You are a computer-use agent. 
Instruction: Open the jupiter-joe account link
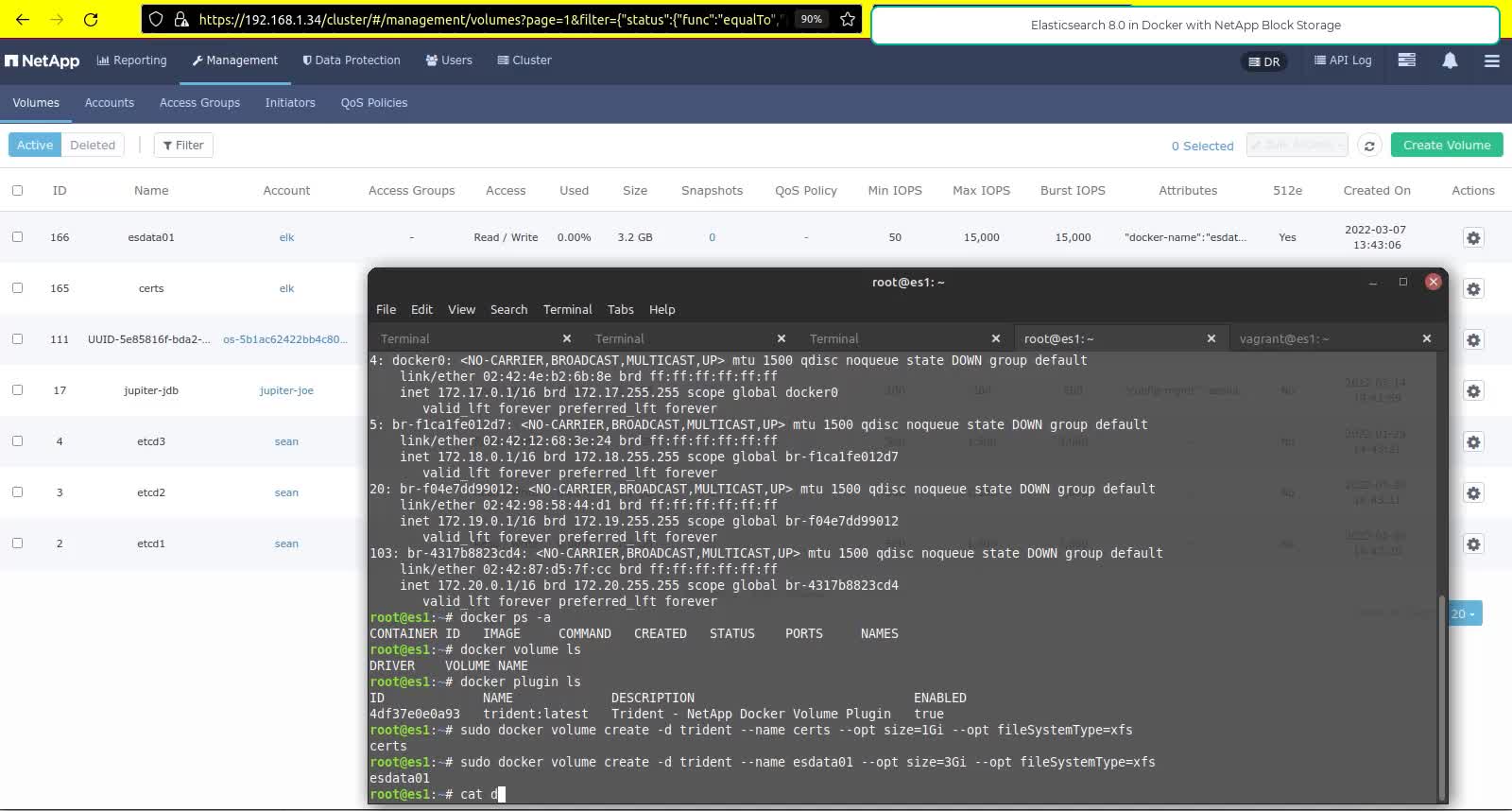286,390
